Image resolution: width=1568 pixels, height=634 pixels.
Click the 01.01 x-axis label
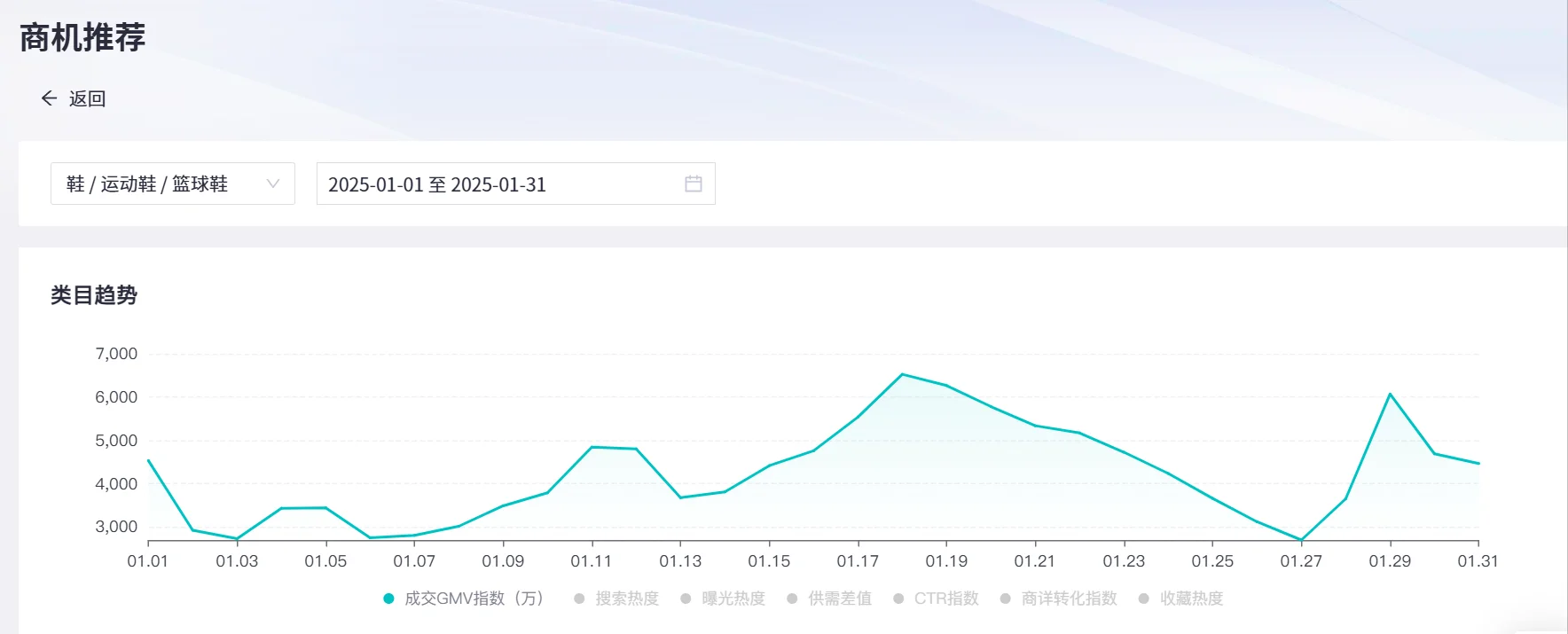pyautogui.click(x=147, y=561)
